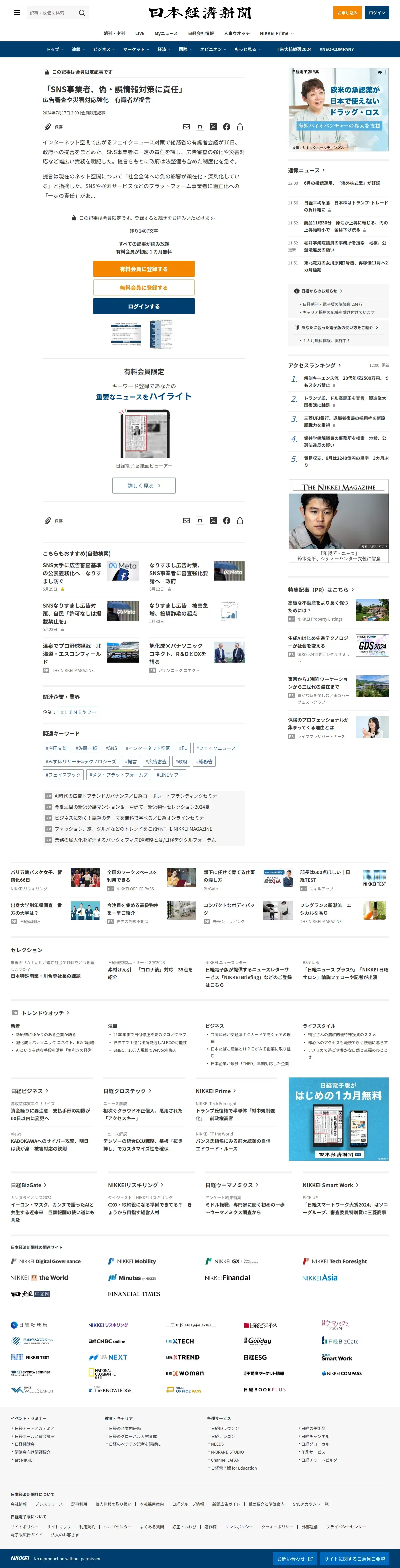This screenshot has width=400, height=1568.
Task: Expand the マーケット navigation dropdown
Action: pyautogui.click(x=136, y=49)
